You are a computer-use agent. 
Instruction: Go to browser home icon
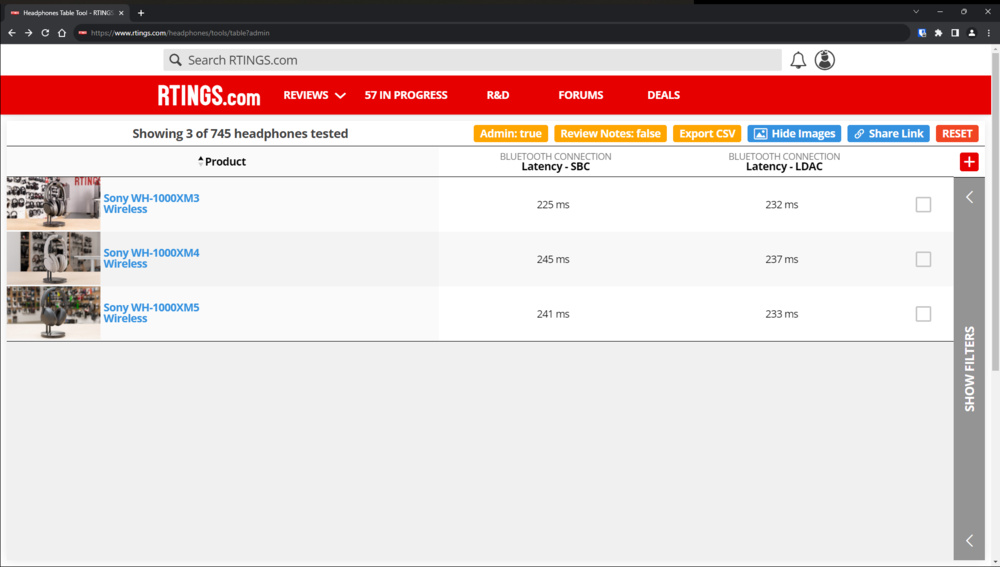click(x=62, y=33)
